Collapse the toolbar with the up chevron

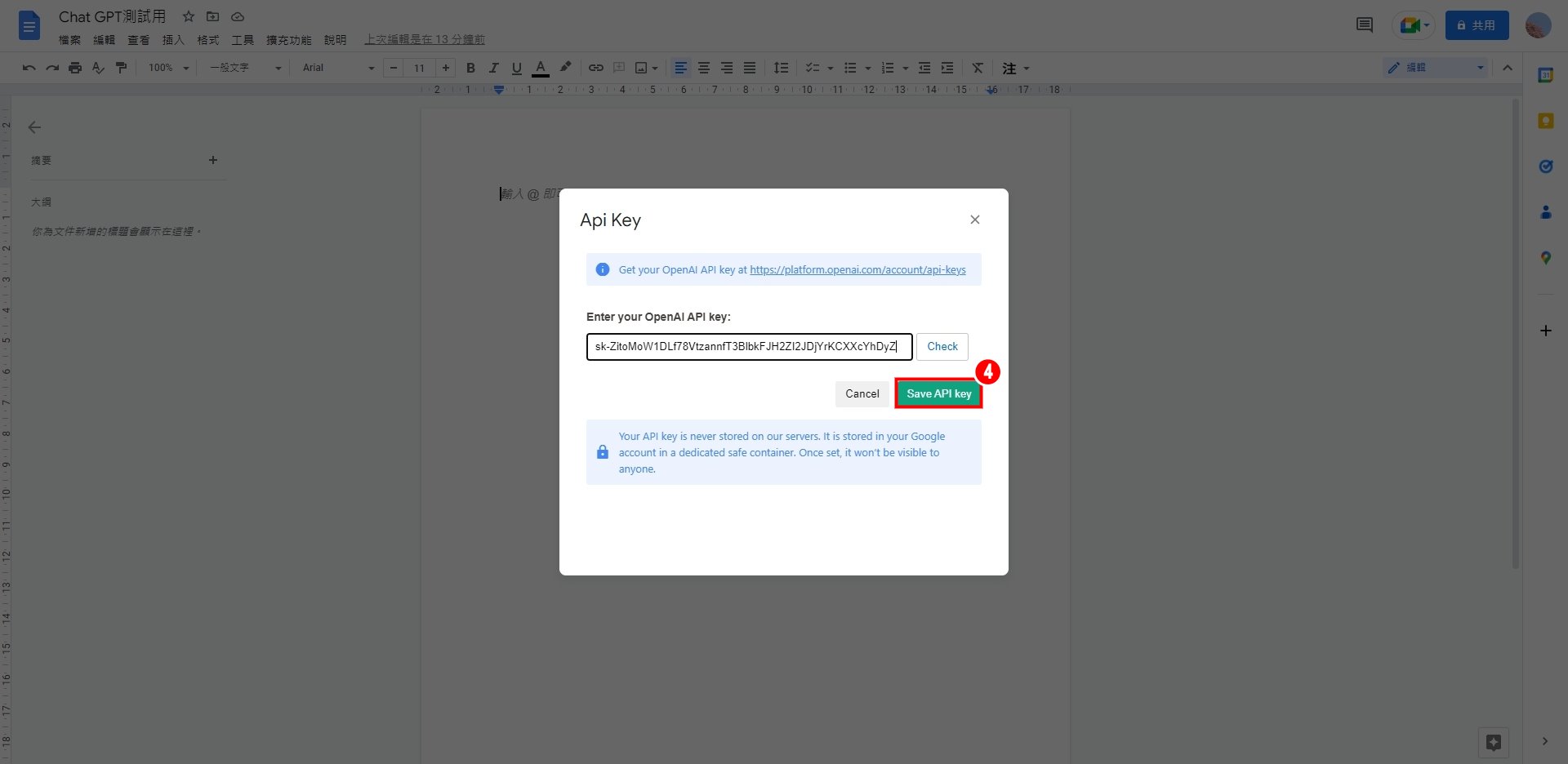tap(1508, 68)
